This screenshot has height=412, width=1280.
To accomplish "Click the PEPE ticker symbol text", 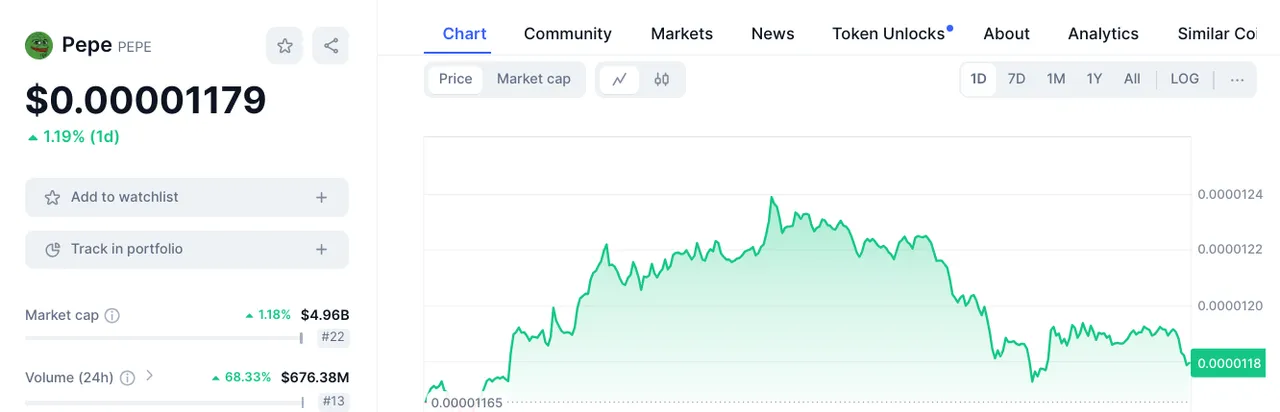I will pos(135,46).
